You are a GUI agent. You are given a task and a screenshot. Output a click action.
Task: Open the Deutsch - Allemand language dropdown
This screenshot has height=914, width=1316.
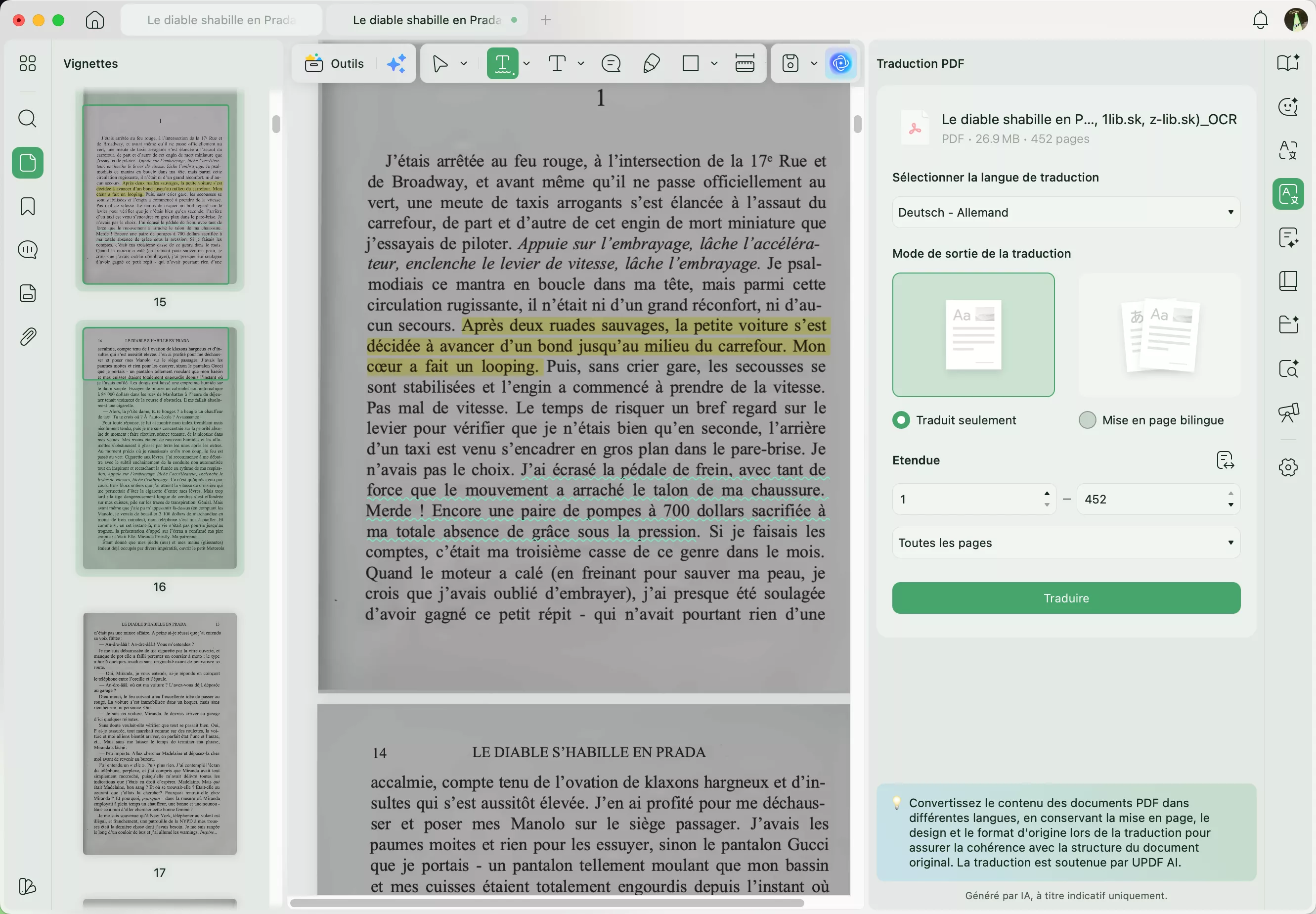tap(1065, 213)
